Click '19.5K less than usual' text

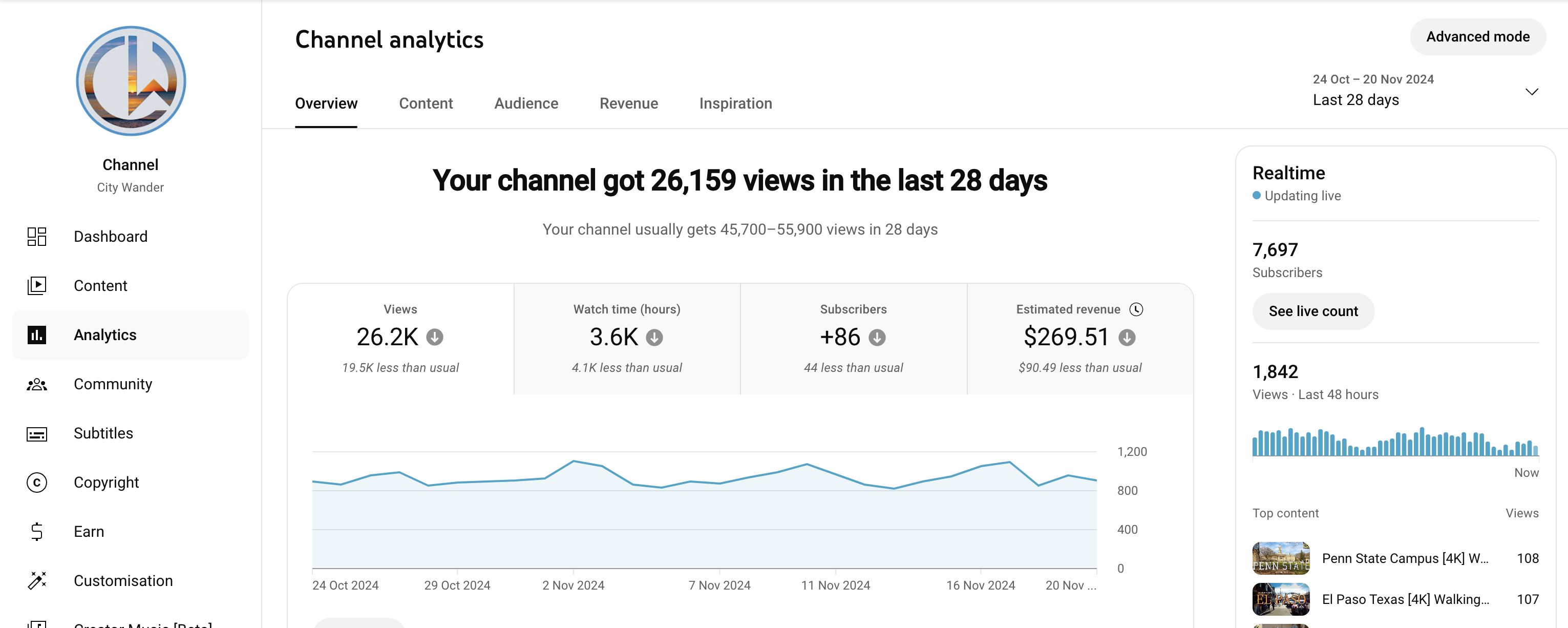(400, 368)
